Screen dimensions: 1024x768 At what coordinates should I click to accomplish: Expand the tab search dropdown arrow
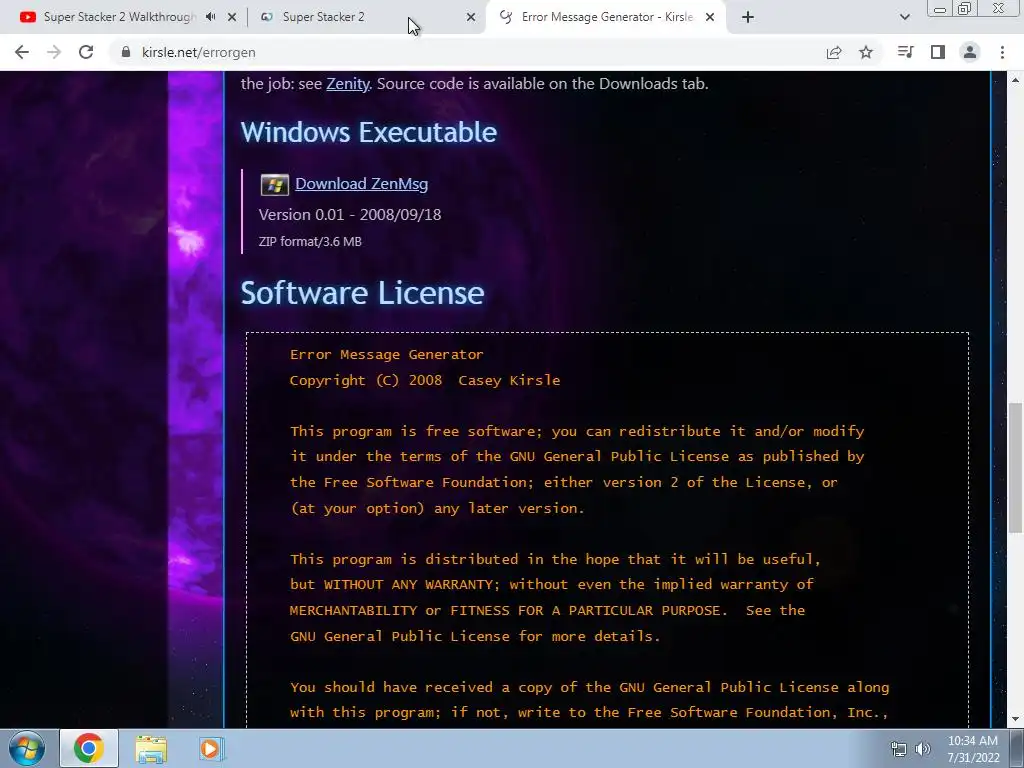(904, 17)
